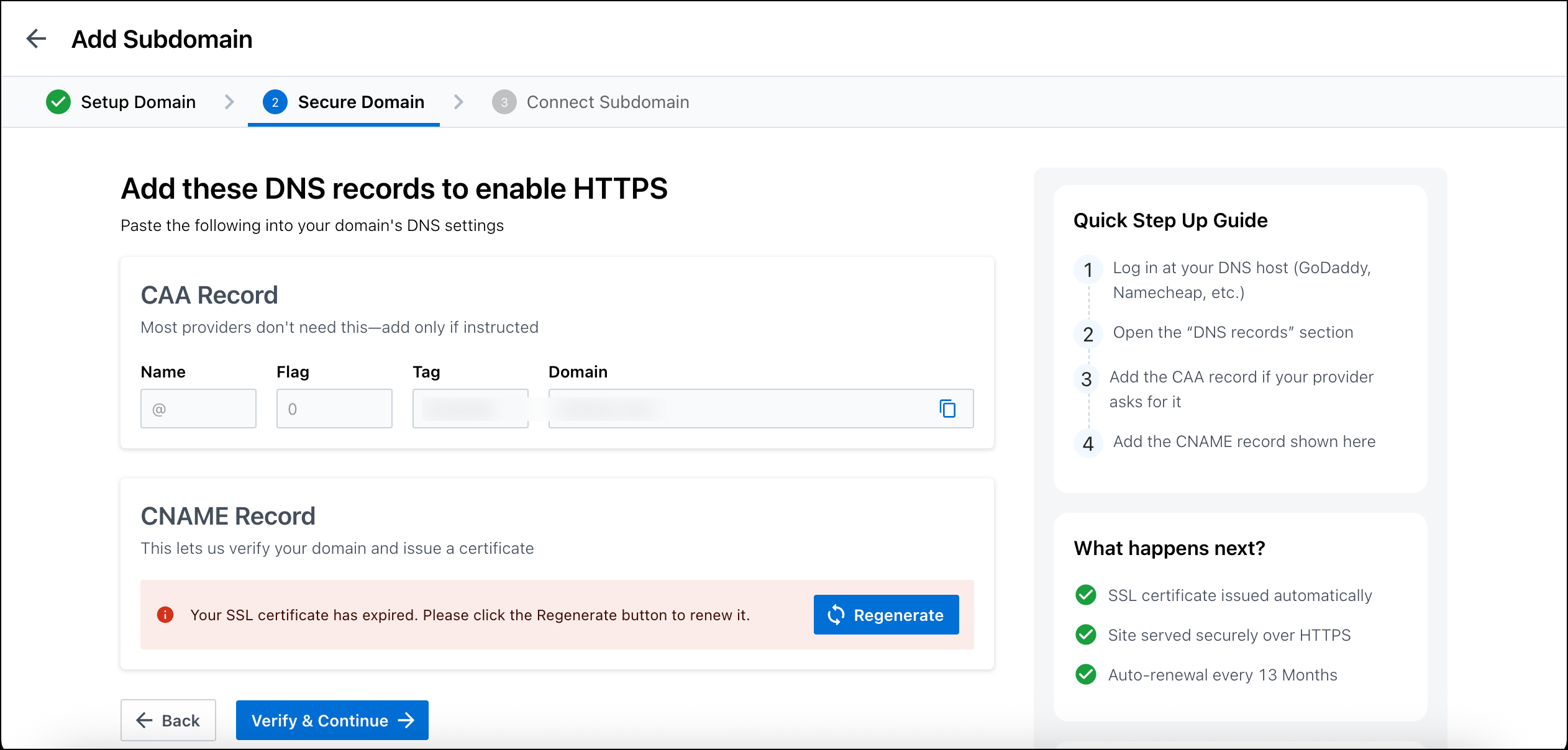
Task: Click the red error icon in SSL alert
Action: point(165,615)
